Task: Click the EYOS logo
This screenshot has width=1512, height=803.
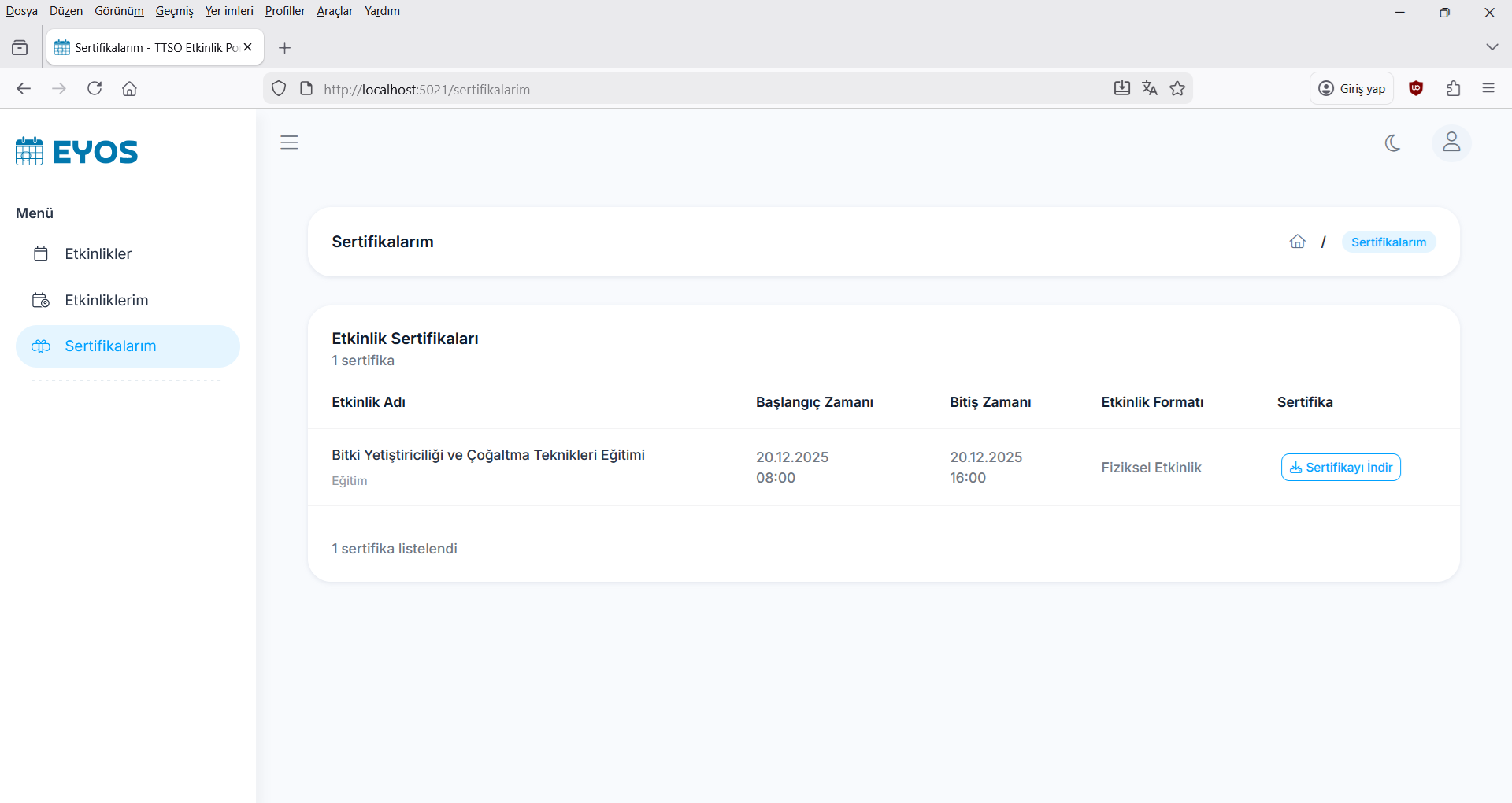Action: click(77, 151)
